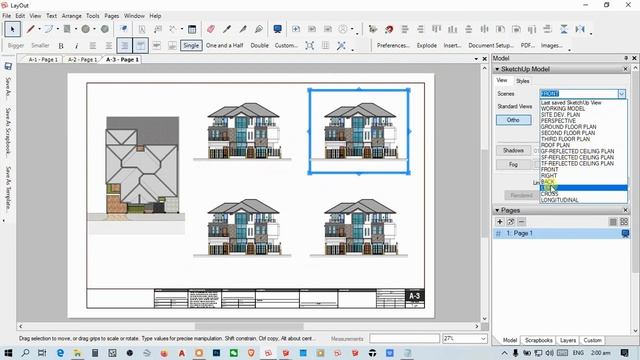640x360 pixels.
Task: Open the Line tool options arrow
Action: point(39,29)
